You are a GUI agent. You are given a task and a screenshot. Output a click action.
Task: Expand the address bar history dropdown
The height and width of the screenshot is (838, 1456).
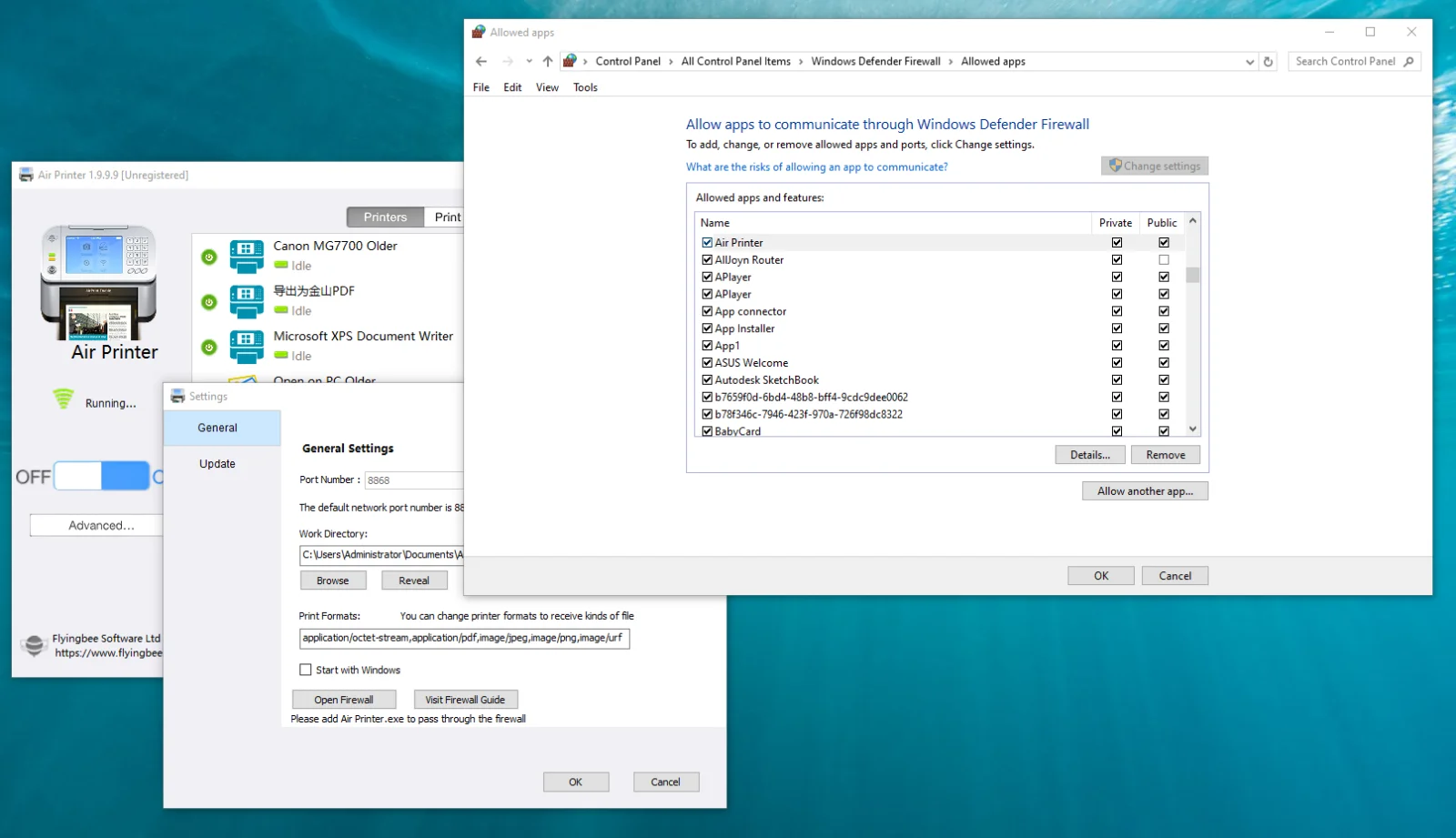(1249, 62)
